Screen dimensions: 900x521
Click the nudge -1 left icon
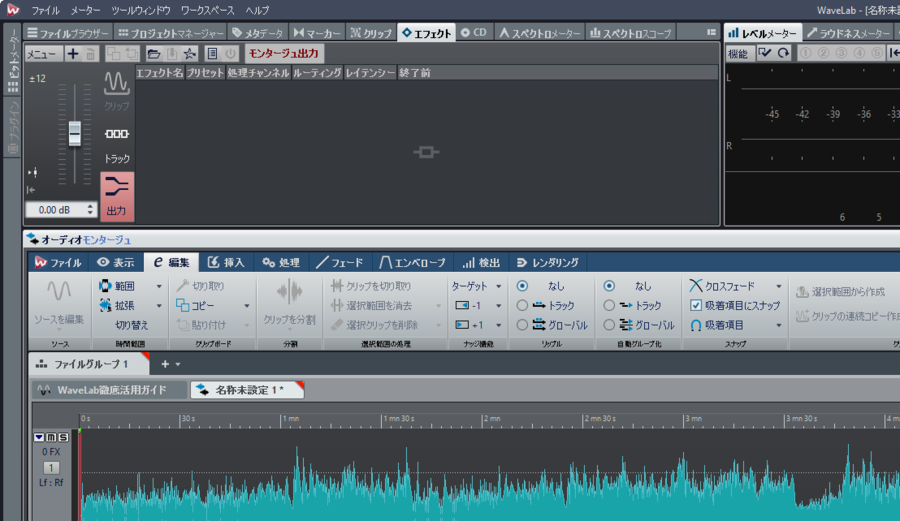462,305
